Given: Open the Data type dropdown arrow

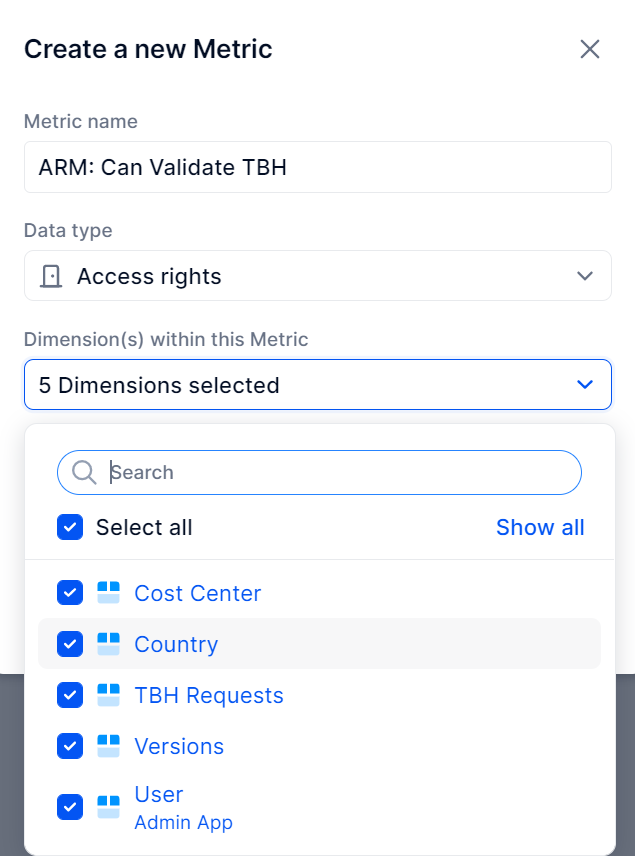Looking at the screenshot, I should pos(585,276).
